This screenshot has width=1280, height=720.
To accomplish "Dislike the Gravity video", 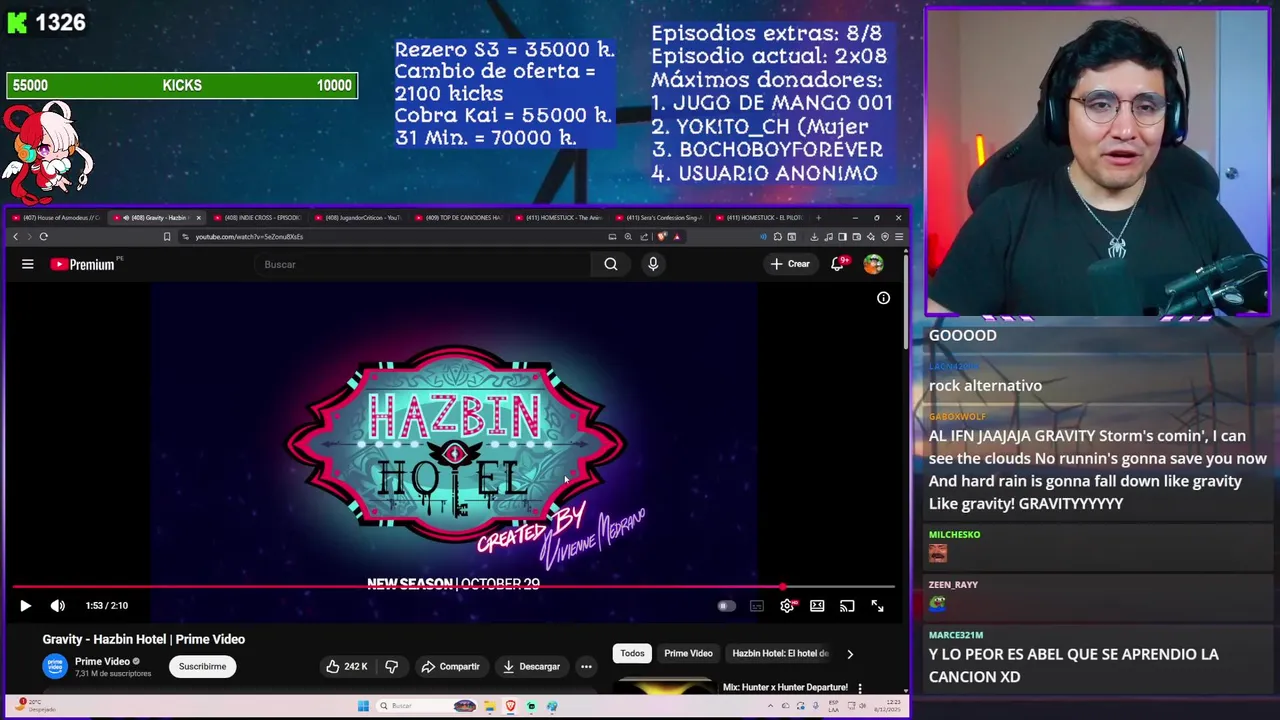I will tap(392, 666).
